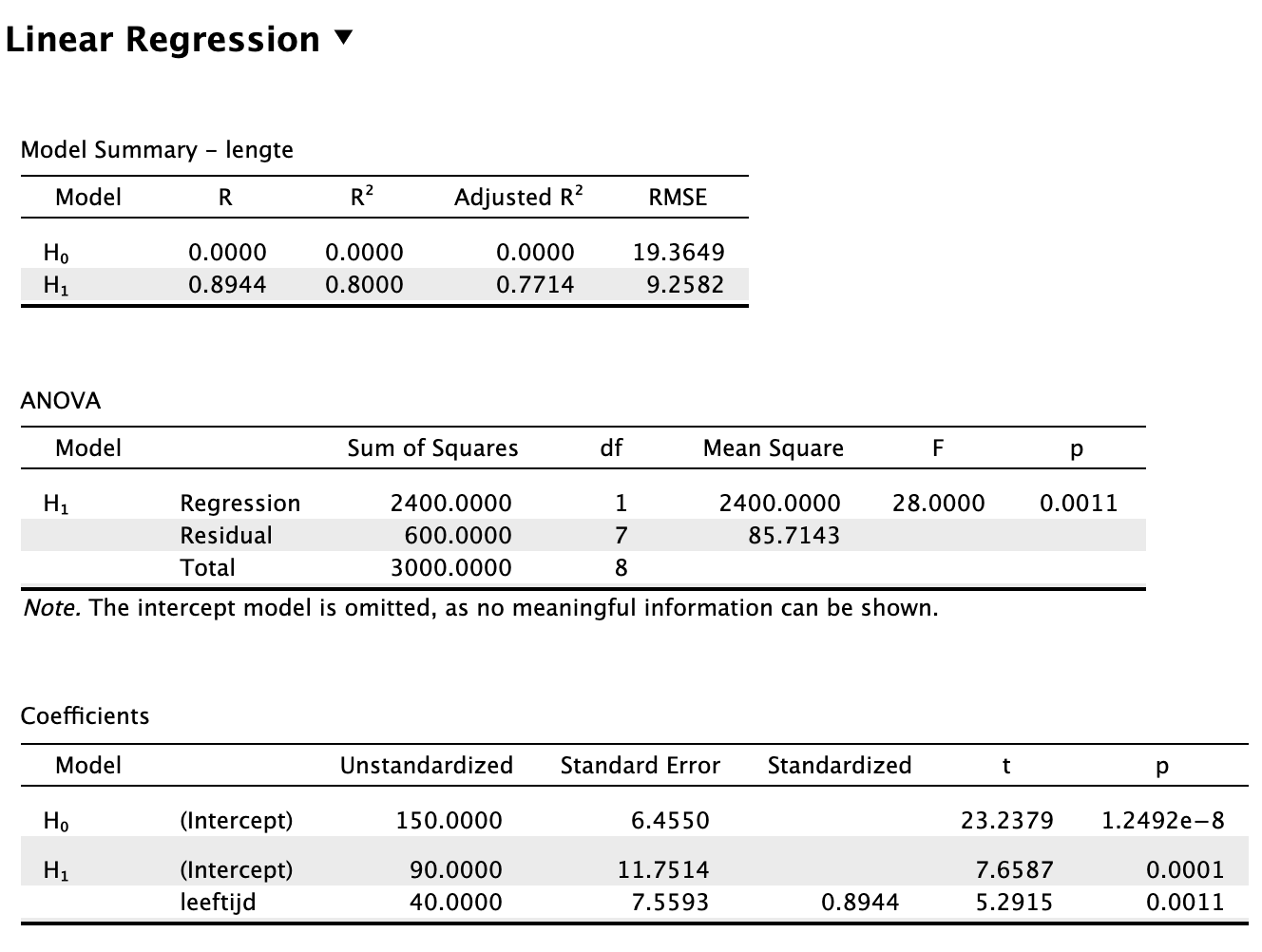
Task: Click the Mean Square value 85.7143
Action: coord(794,535)
